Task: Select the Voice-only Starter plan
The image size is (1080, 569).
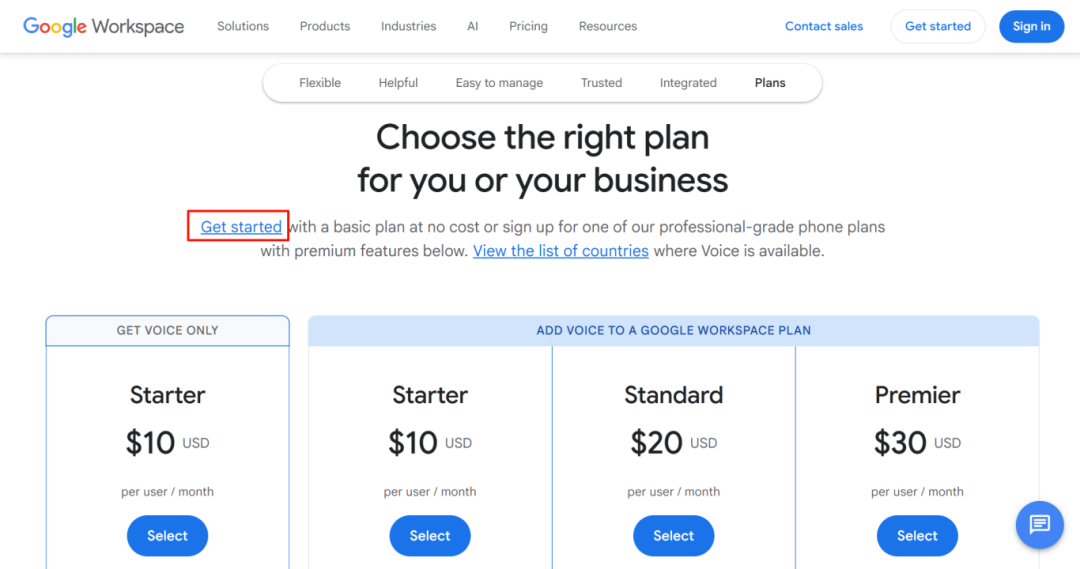Action: (x=167, y=536)
